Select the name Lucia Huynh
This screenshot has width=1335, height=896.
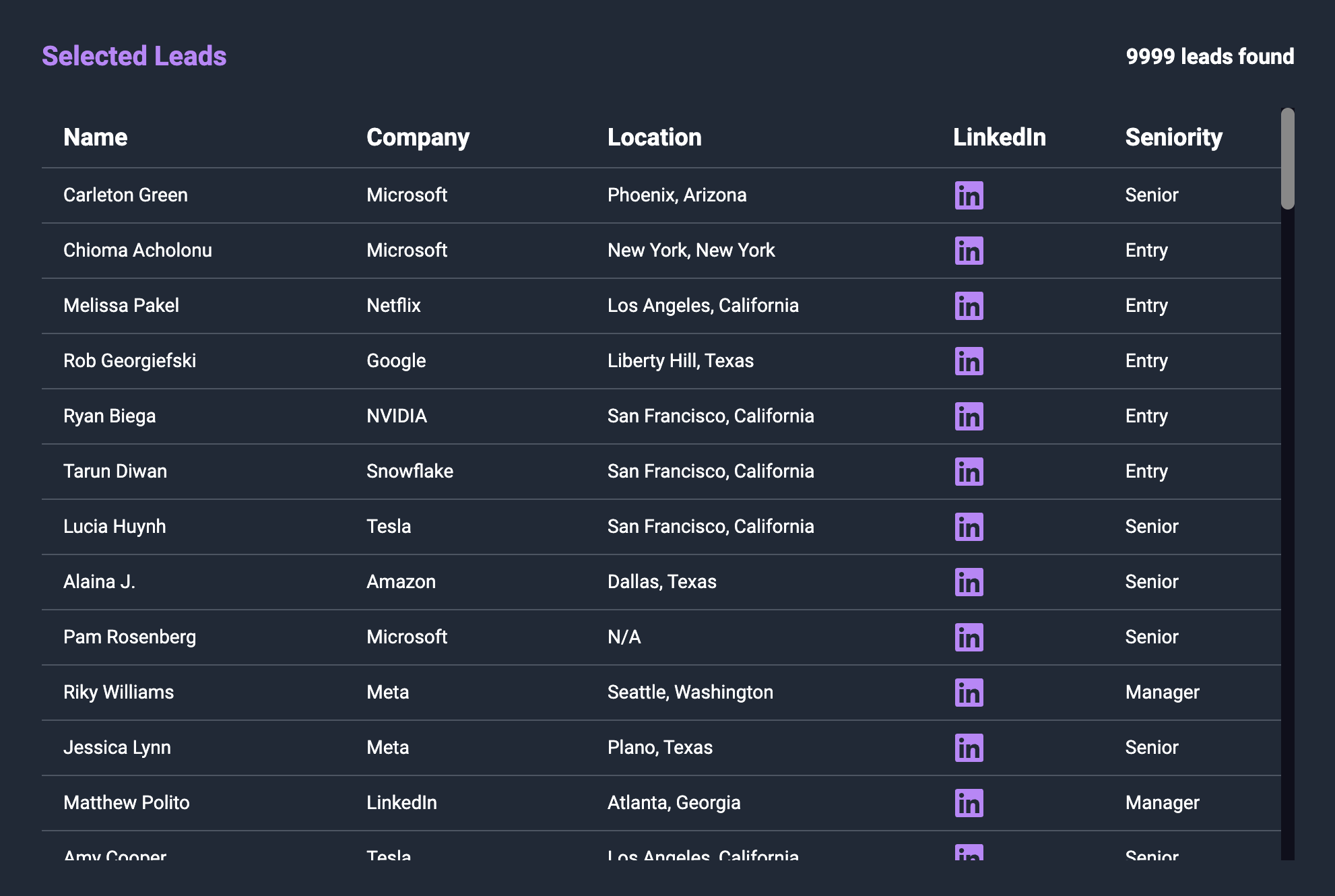click(115, 527)
